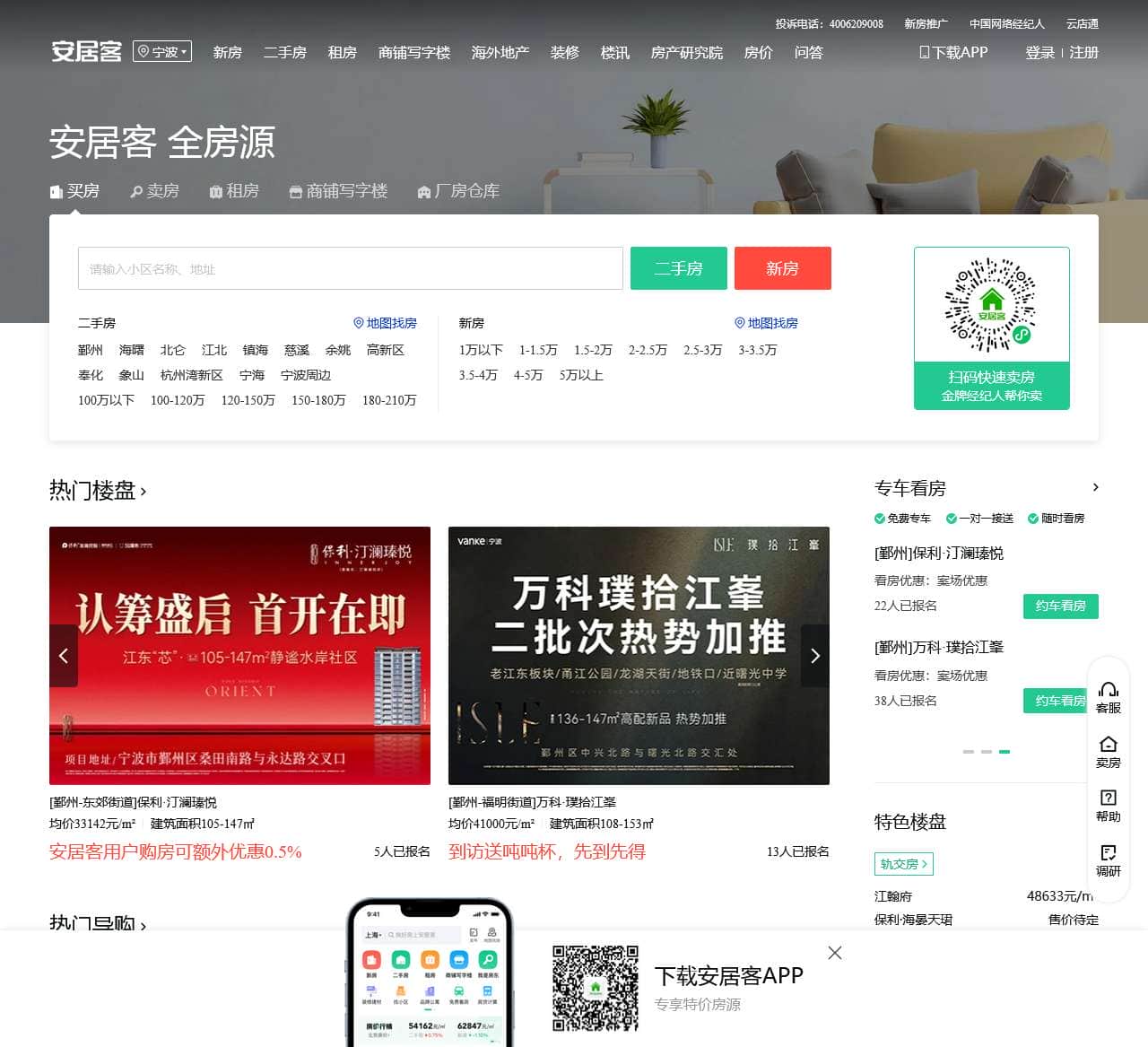The height and width of the screenshot is (1047, 1148).
Task: Open 房产研究院 in top navigation
Action: tap(687, 53)
